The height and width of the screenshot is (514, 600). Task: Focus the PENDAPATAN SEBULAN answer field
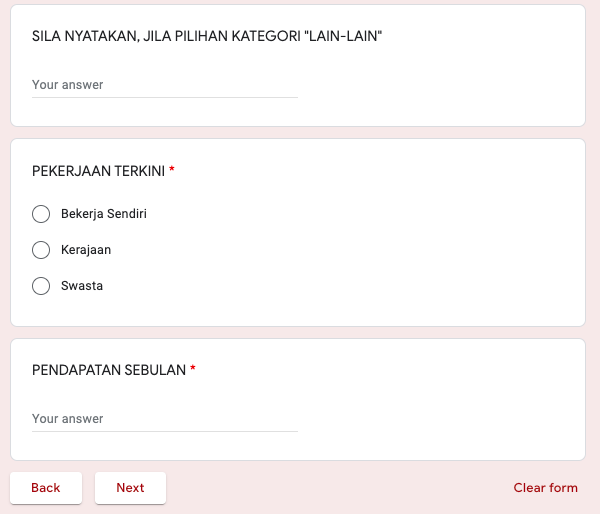[x=165, y=419]
